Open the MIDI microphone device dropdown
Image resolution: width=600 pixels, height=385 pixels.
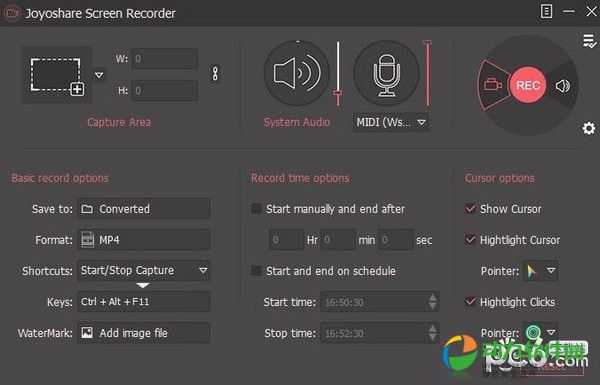click(x=390, y=122)
